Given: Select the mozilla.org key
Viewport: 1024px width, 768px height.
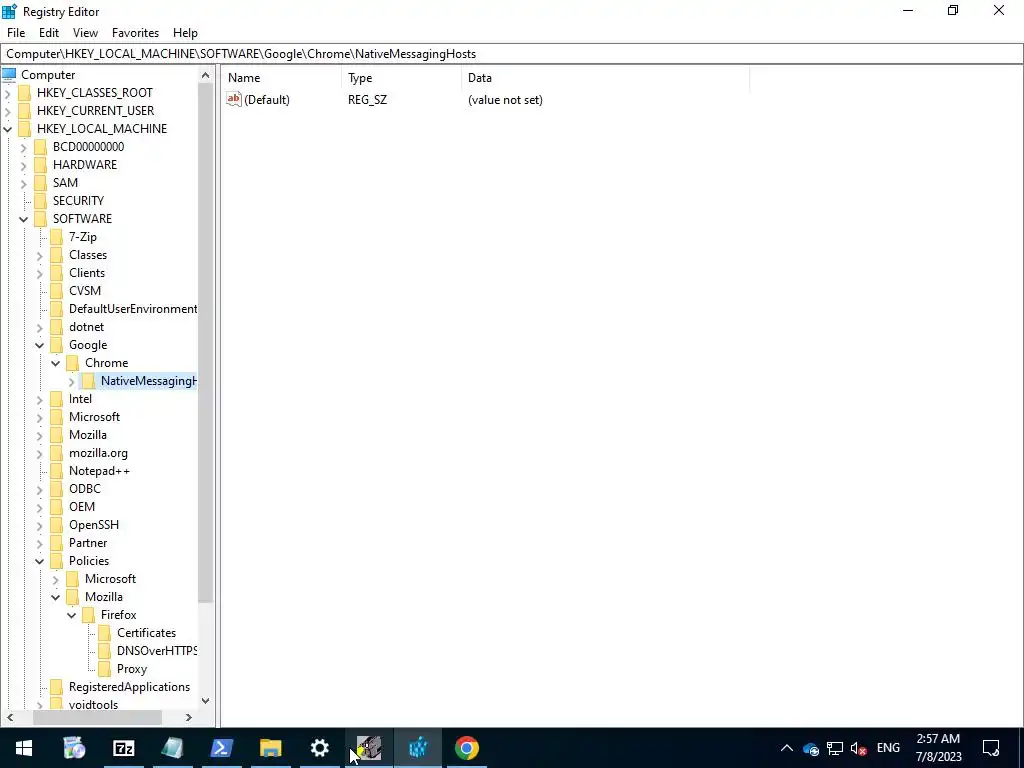Looking at the screenshot, I should coord(98,453).
